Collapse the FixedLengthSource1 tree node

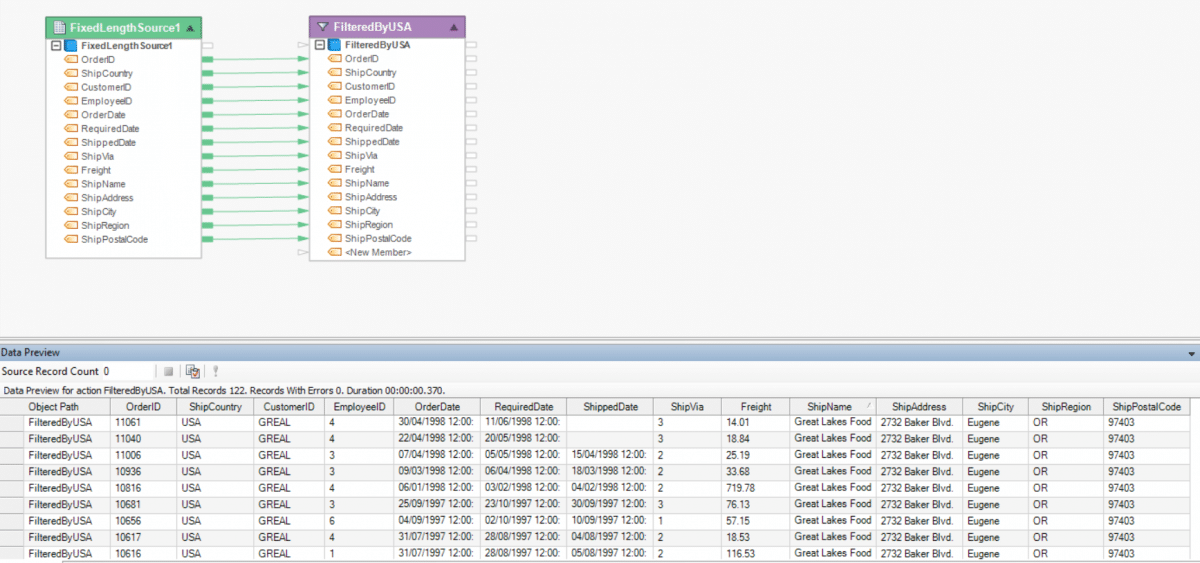click(55, 45)
